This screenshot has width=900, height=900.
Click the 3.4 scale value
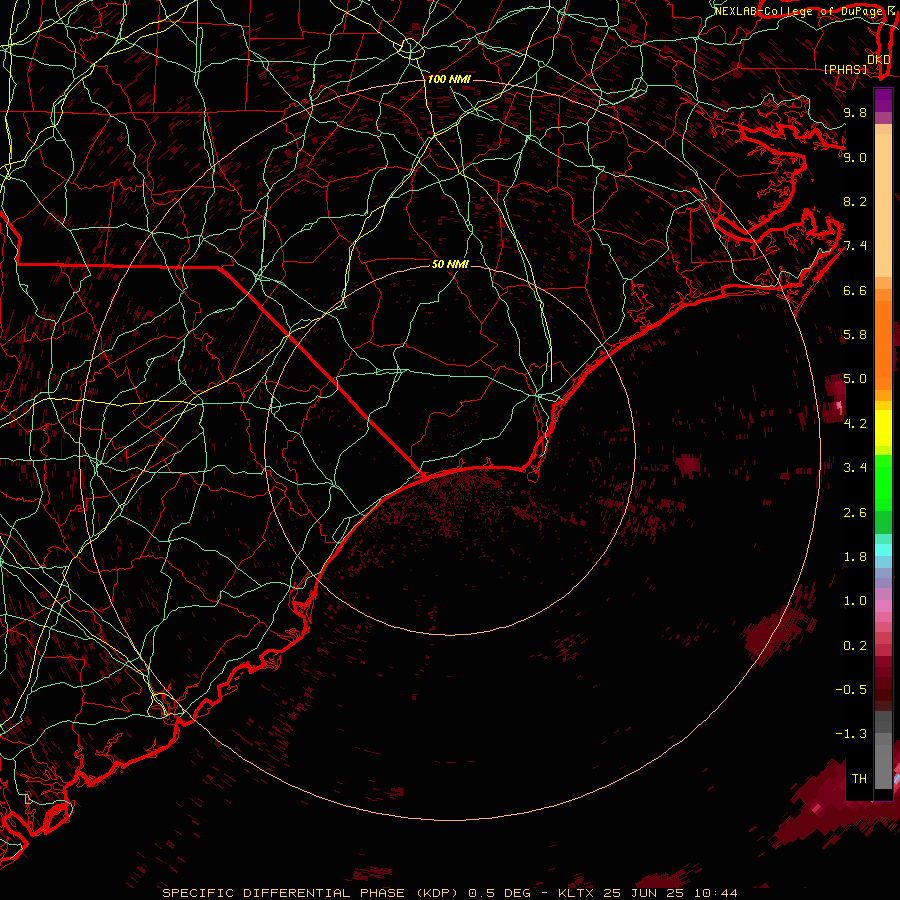(855, 468)
